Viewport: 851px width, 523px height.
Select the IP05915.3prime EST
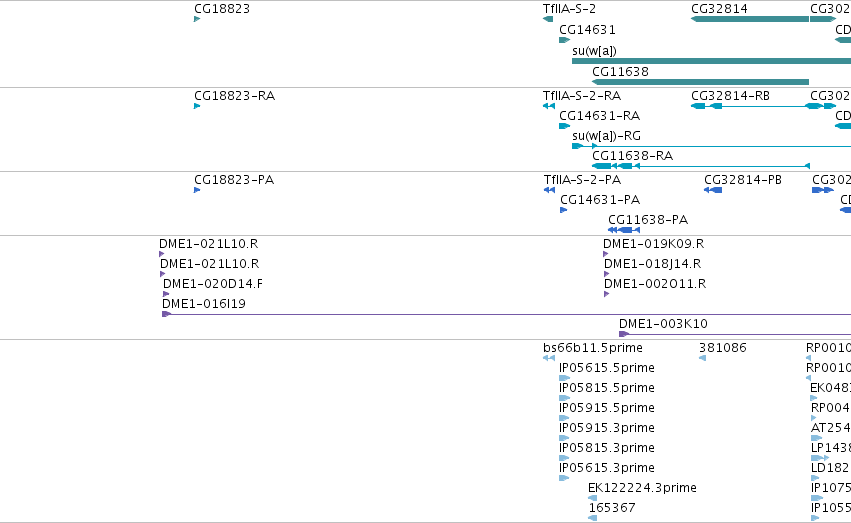coord(564,438)
